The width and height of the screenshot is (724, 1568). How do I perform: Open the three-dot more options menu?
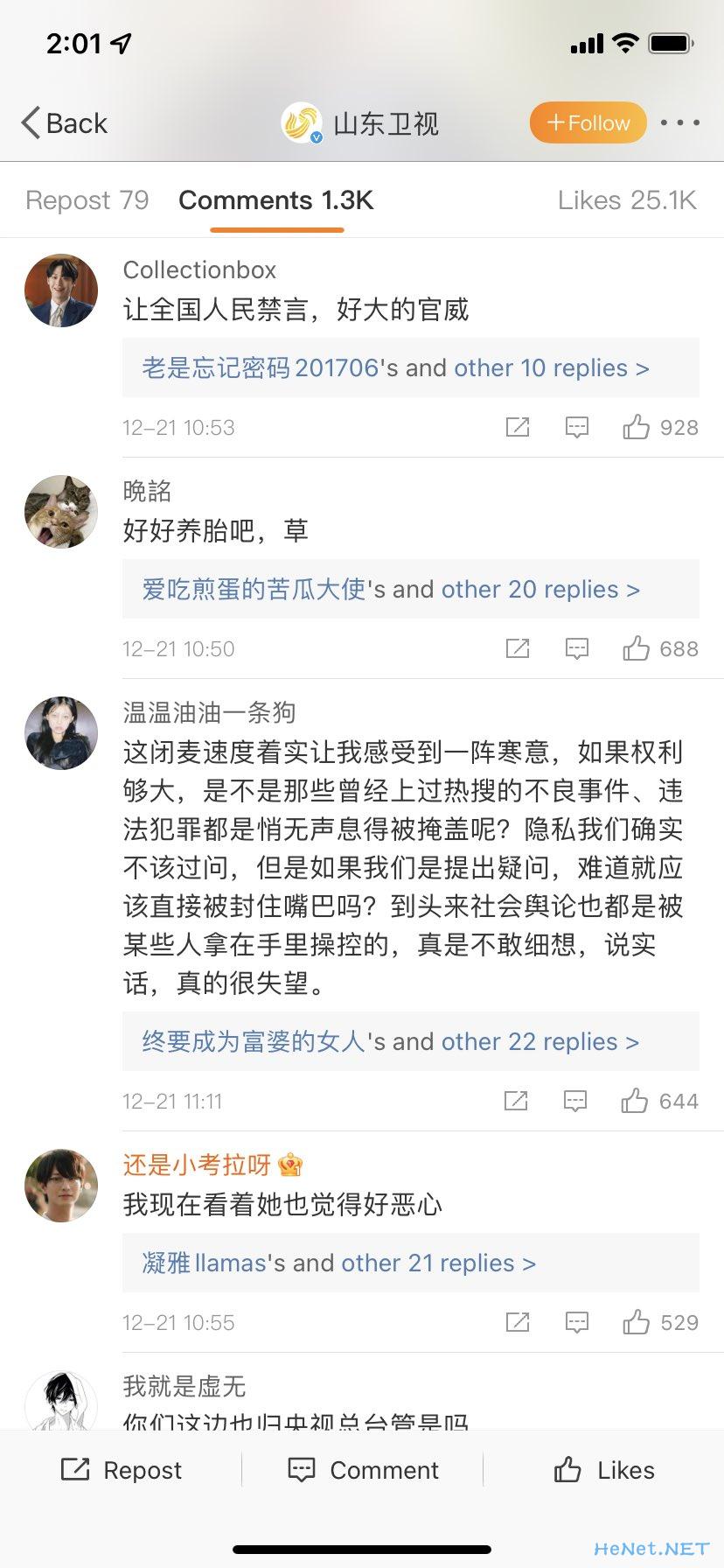click(x=679, y=122)
